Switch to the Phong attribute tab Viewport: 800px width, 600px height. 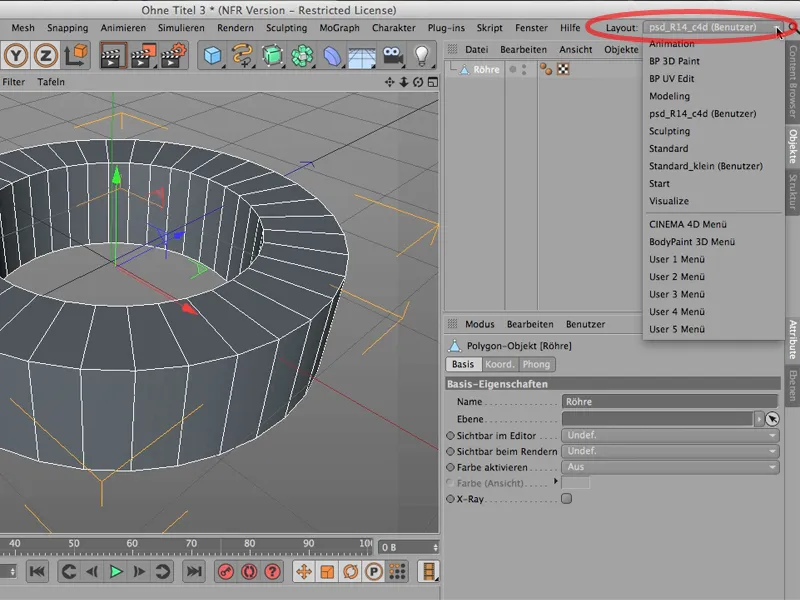coord(536,364)
